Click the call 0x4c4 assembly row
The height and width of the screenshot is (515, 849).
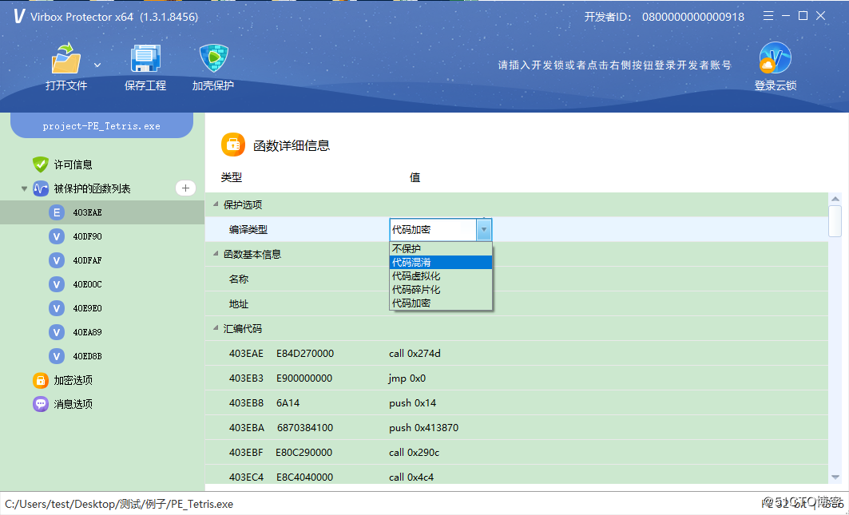[517, 475]
